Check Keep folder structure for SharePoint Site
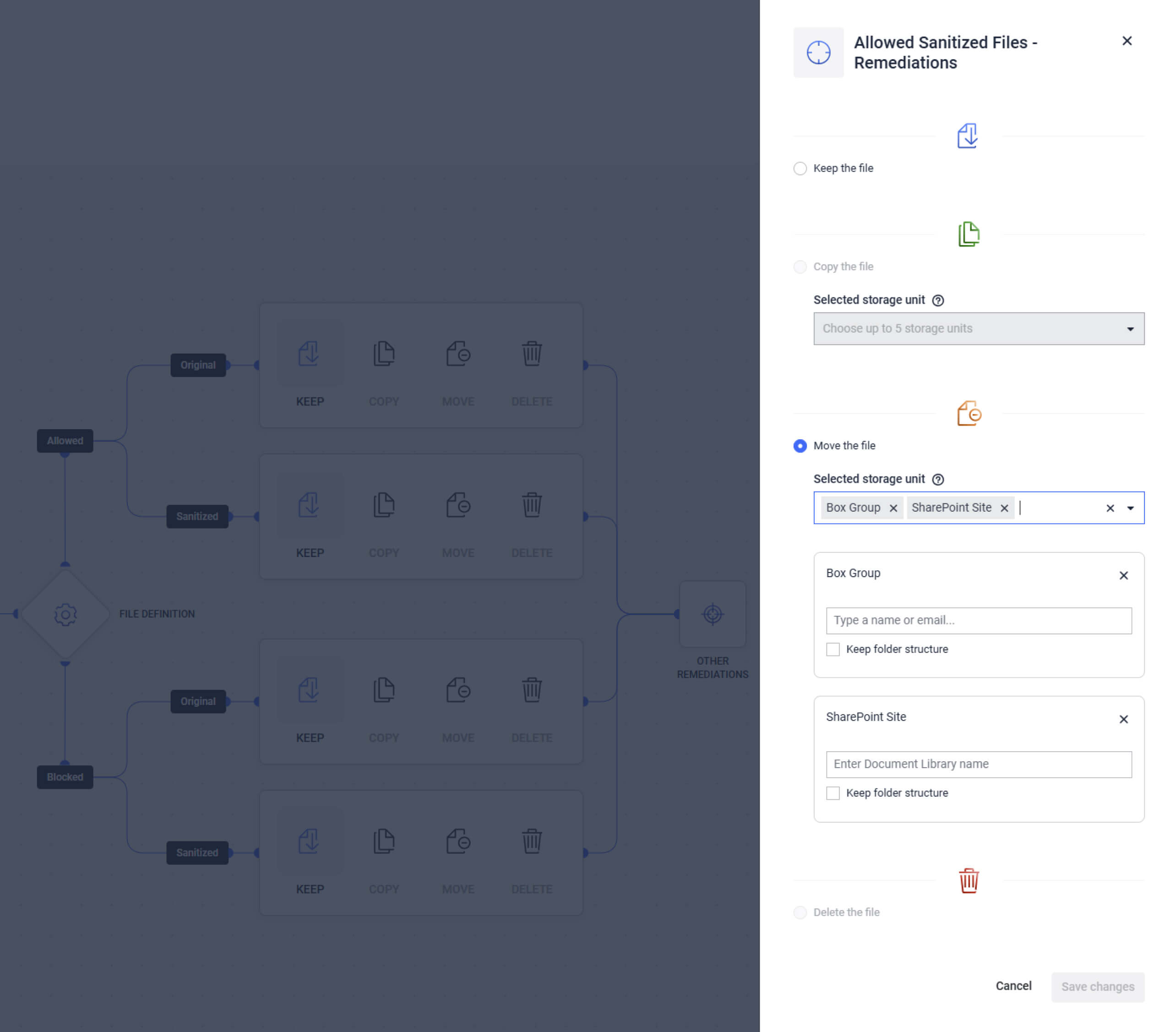 (833, 793)
